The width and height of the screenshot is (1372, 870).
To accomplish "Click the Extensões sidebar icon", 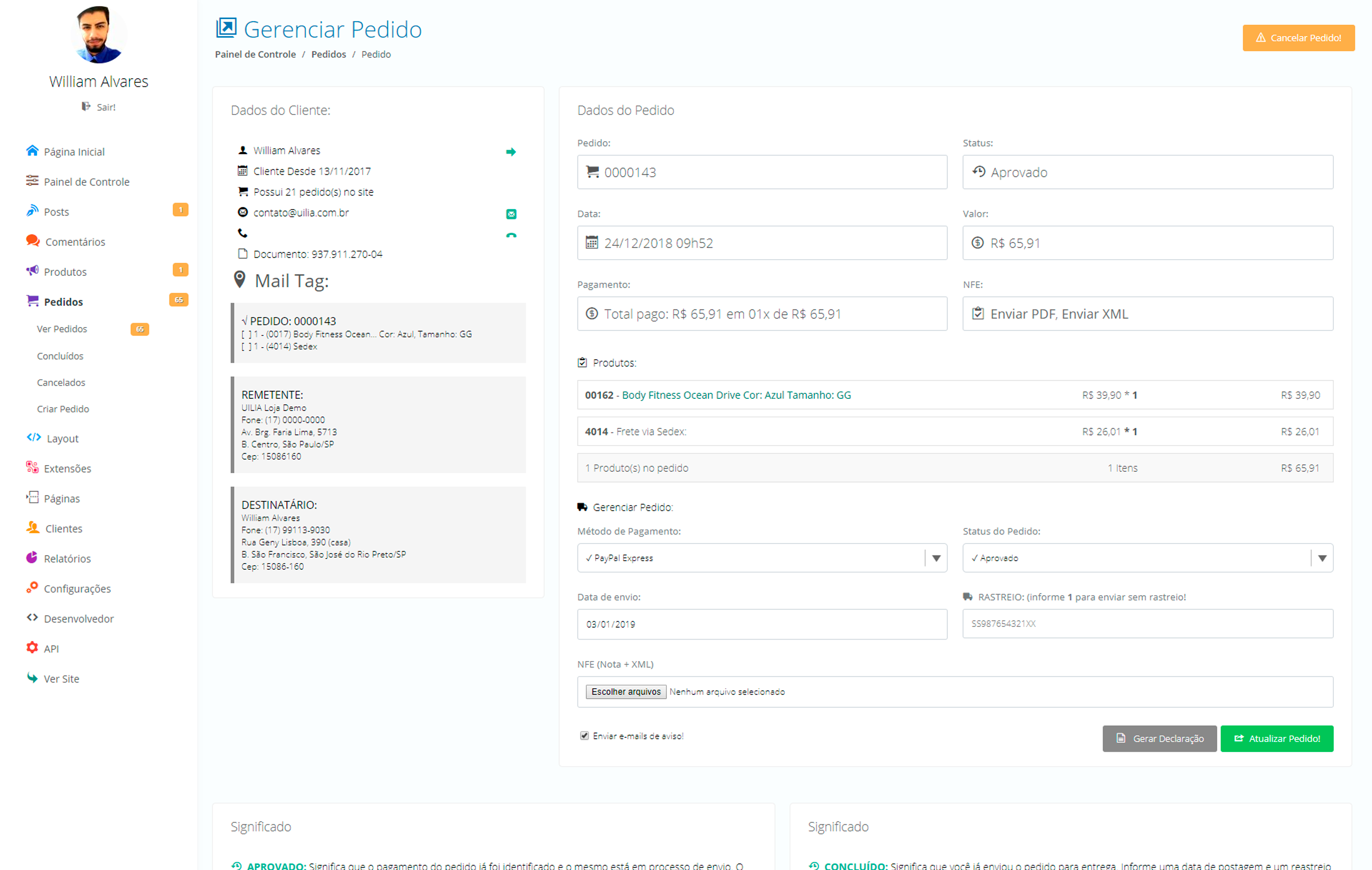I will [x=32, y=468].
